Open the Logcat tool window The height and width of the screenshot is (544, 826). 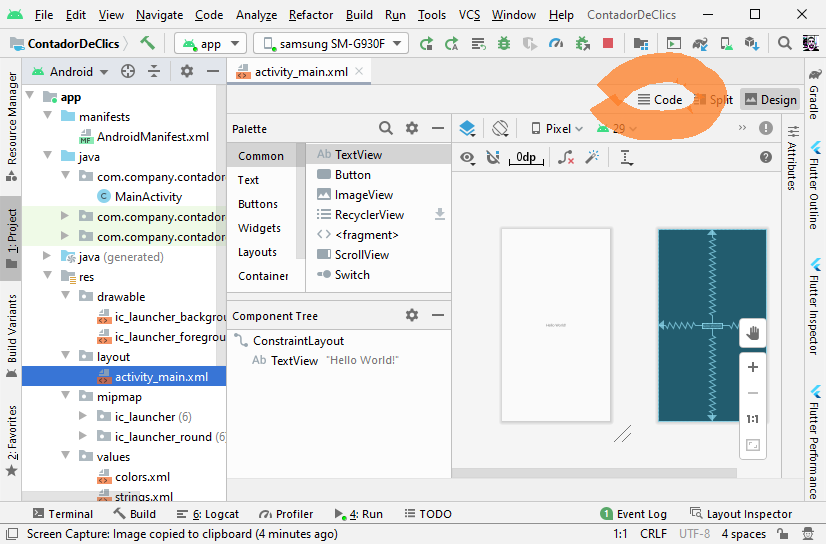[206, 514]
